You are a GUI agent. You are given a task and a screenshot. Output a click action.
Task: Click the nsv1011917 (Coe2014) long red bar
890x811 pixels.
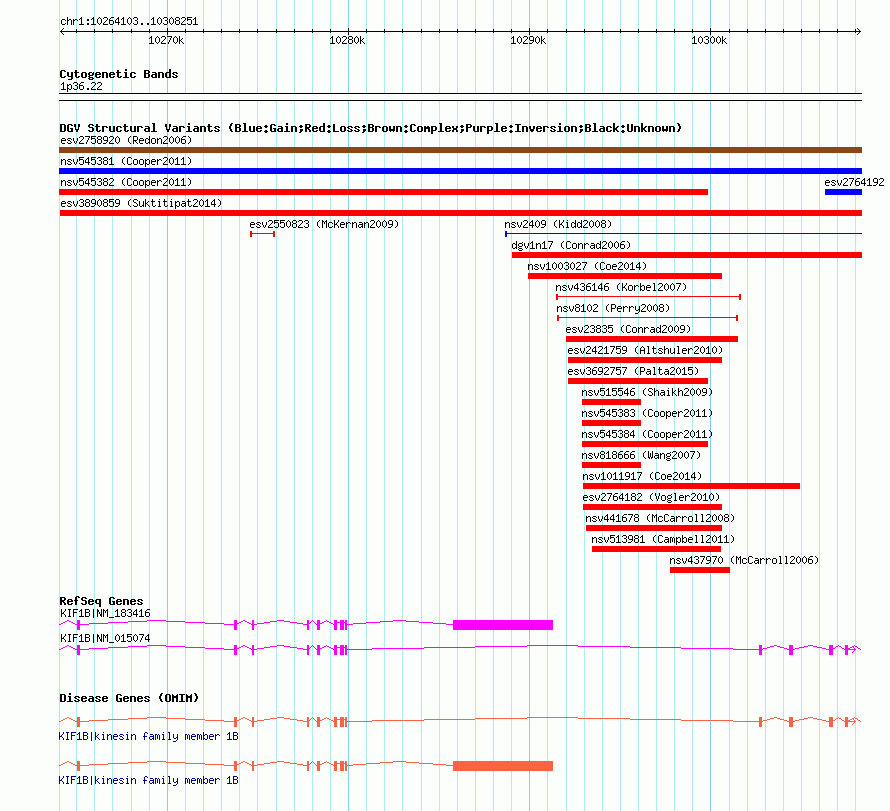click(691, 486)
